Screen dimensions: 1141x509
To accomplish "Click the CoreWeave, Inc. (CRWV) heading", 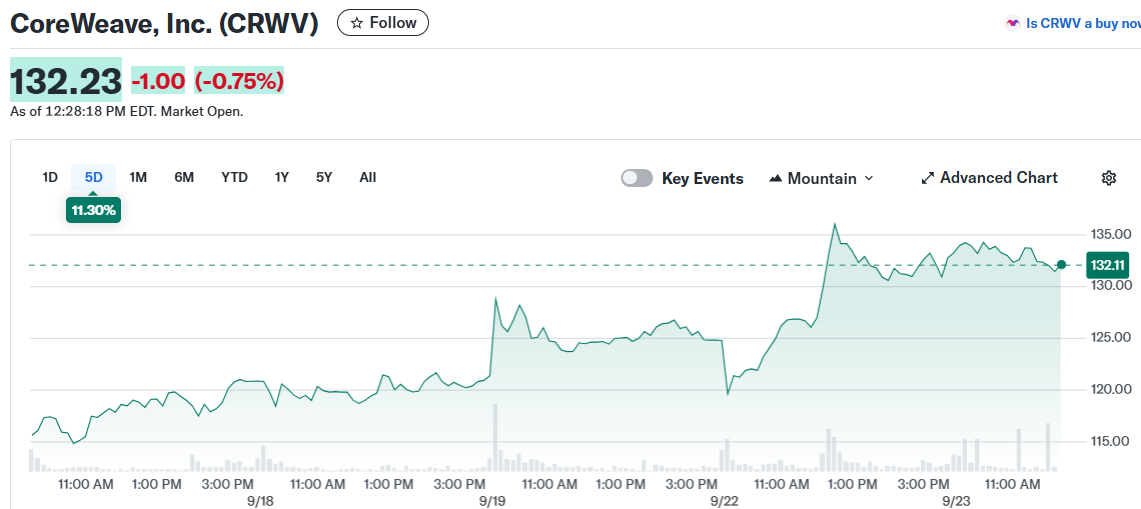I will click(x=165, y=23).
